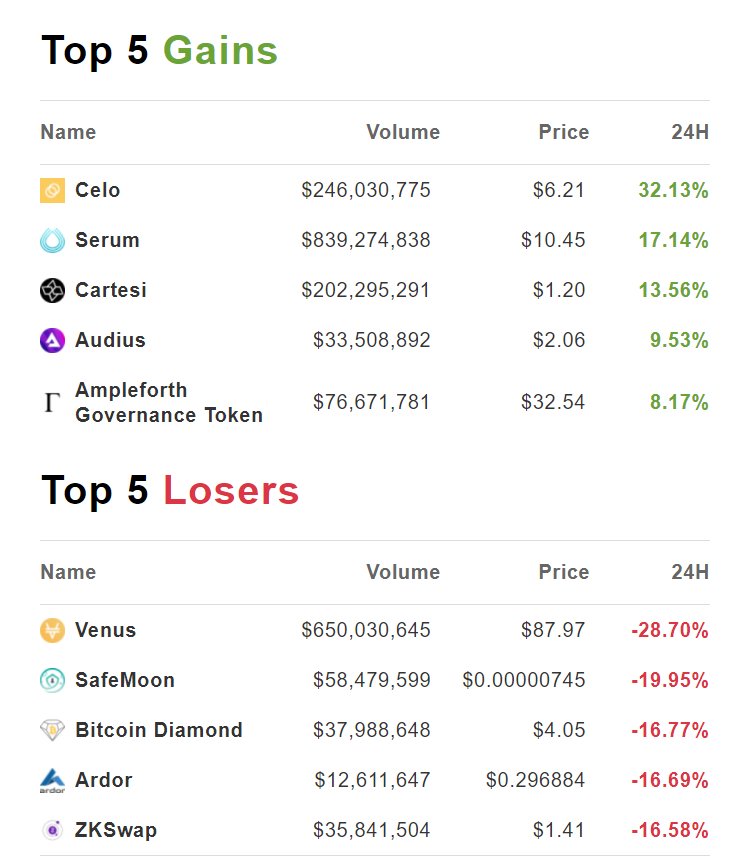Open the Ampleforth Governance Token link

click(x=169, y=402)
